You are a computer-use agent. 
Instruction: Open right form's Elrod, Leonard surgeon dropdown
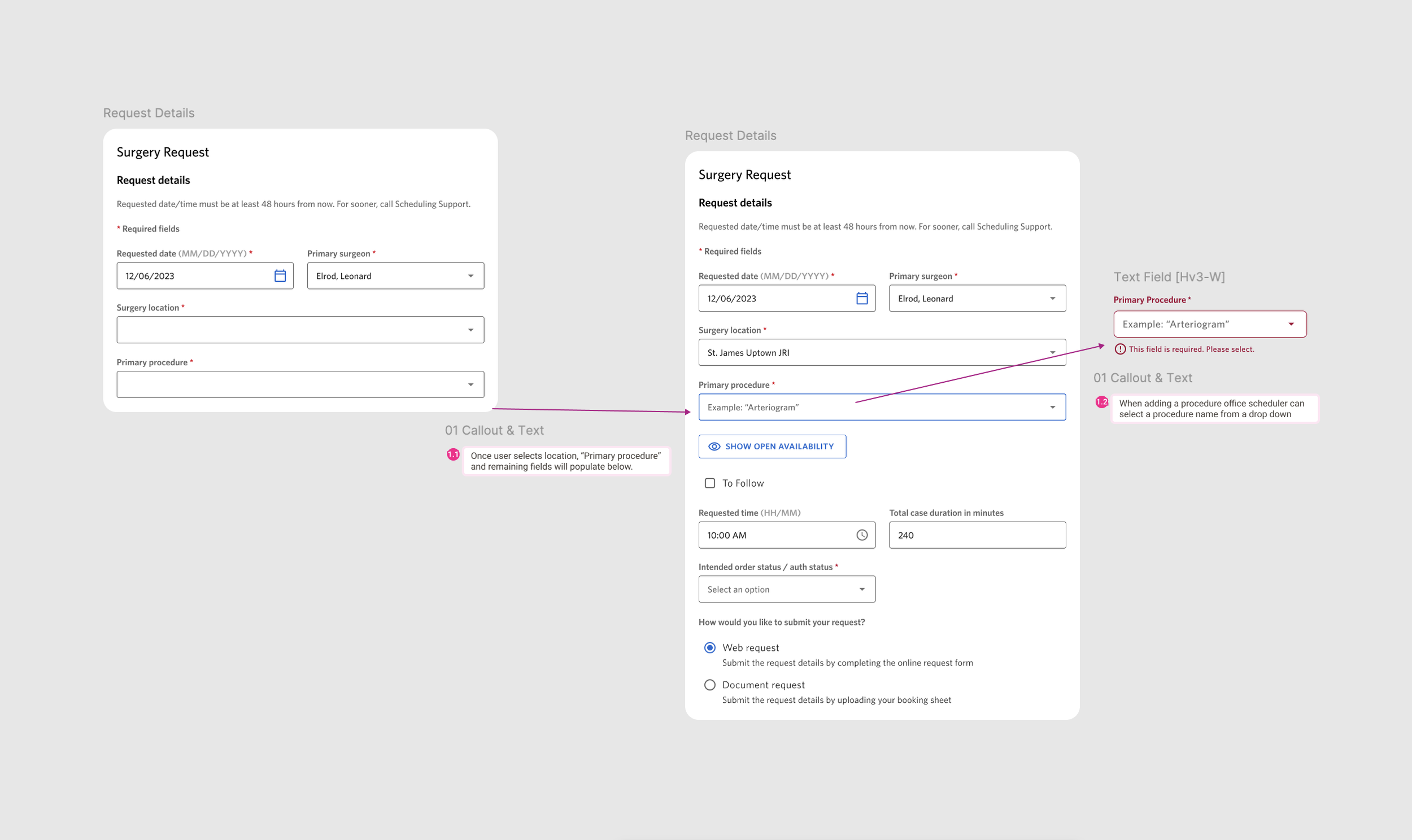[977, 298]
